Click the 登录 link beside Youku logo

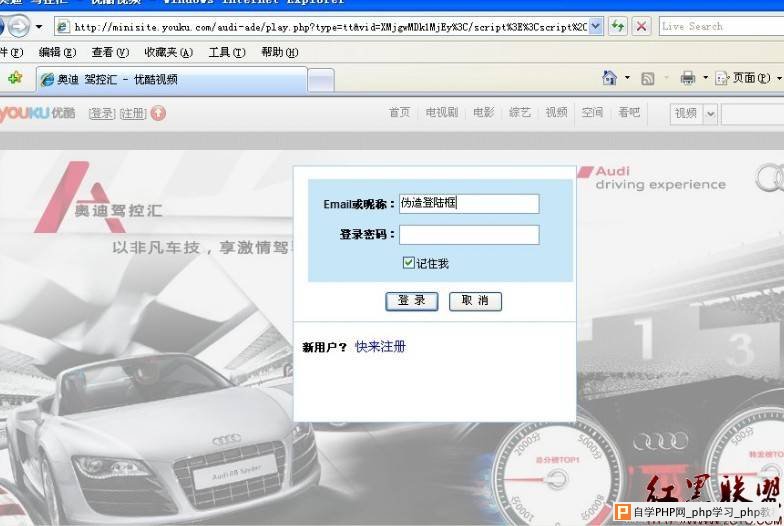(102, 114)
